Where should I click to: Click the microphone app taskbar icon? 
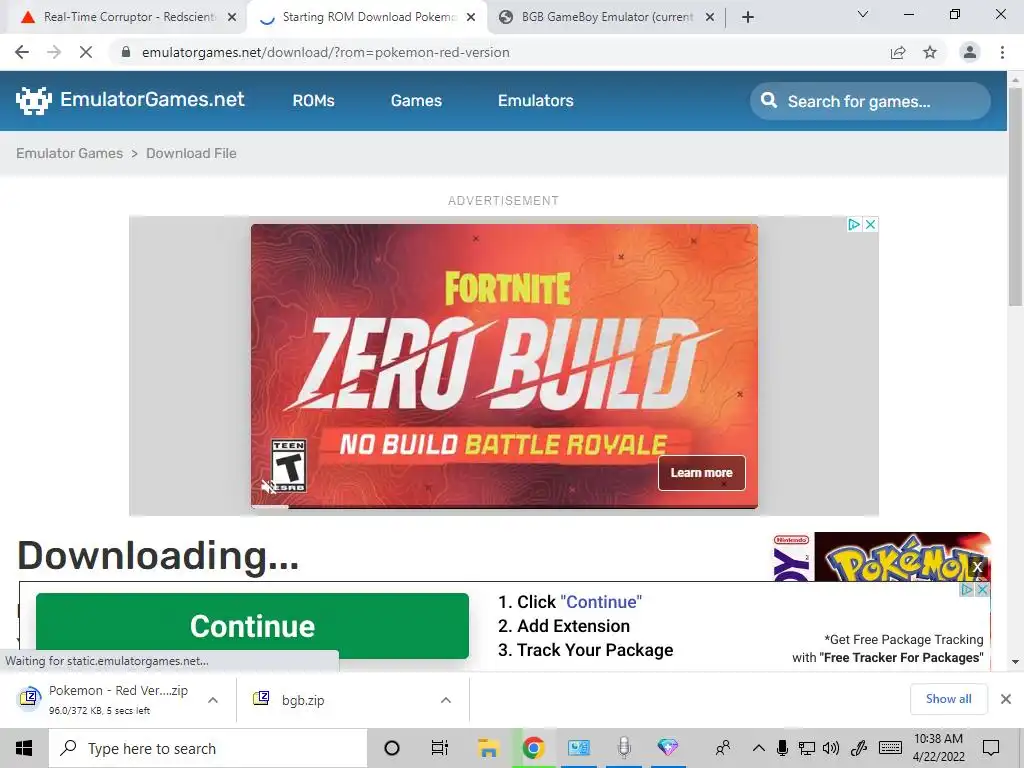[x=624, y=748]
